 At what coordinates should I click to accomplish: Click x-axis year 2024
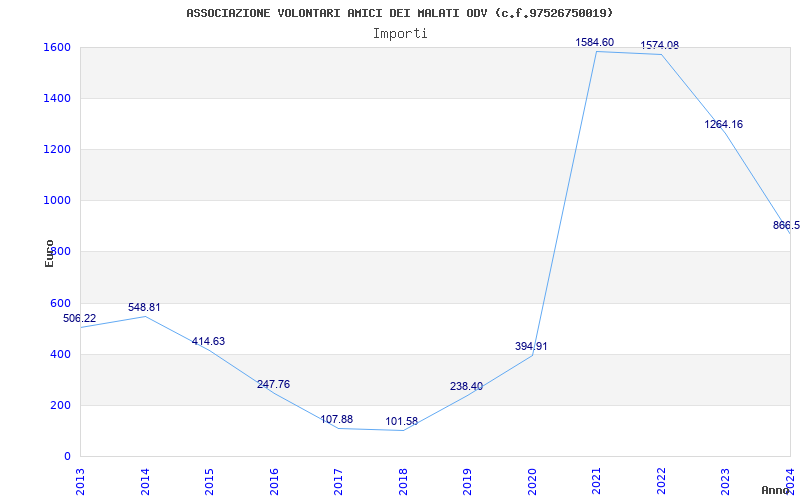click(790, 481)
